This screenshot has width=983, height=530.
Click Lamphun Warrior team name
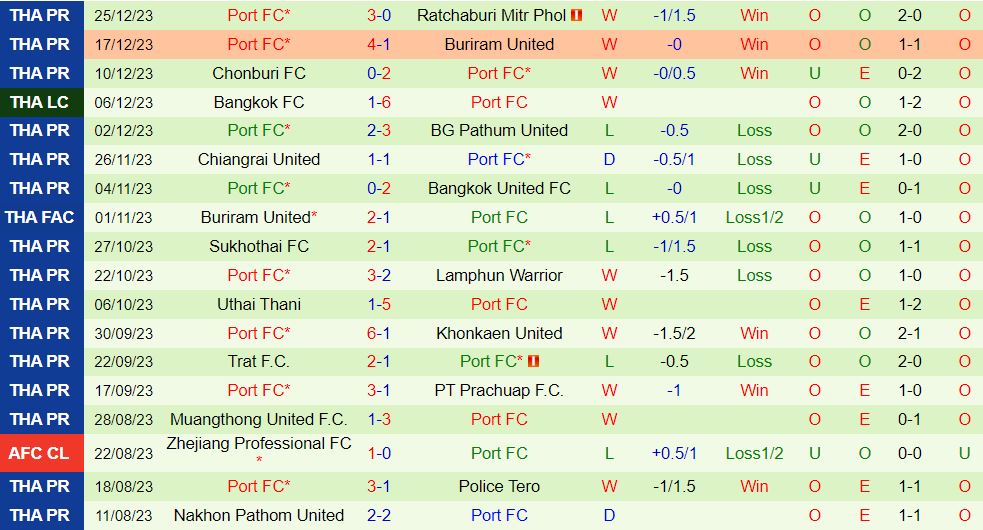(499, 275)
